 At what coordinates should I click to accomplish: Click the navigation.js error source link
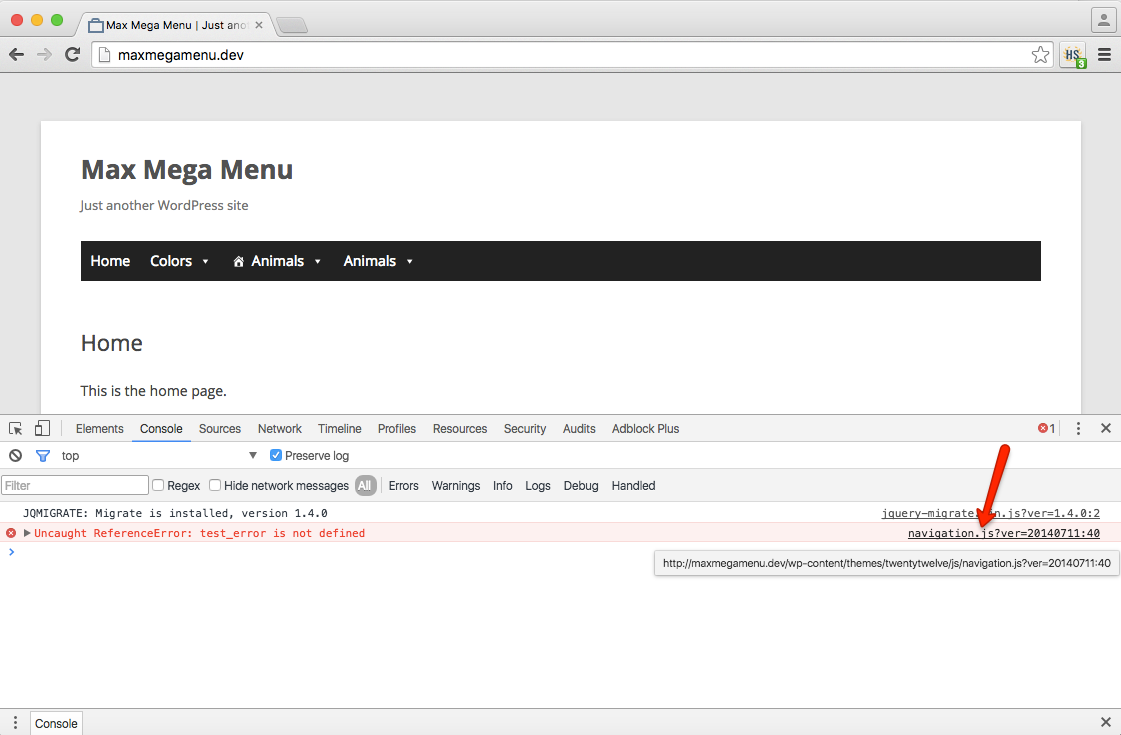pyautogui.click(x=1002, y=533)
